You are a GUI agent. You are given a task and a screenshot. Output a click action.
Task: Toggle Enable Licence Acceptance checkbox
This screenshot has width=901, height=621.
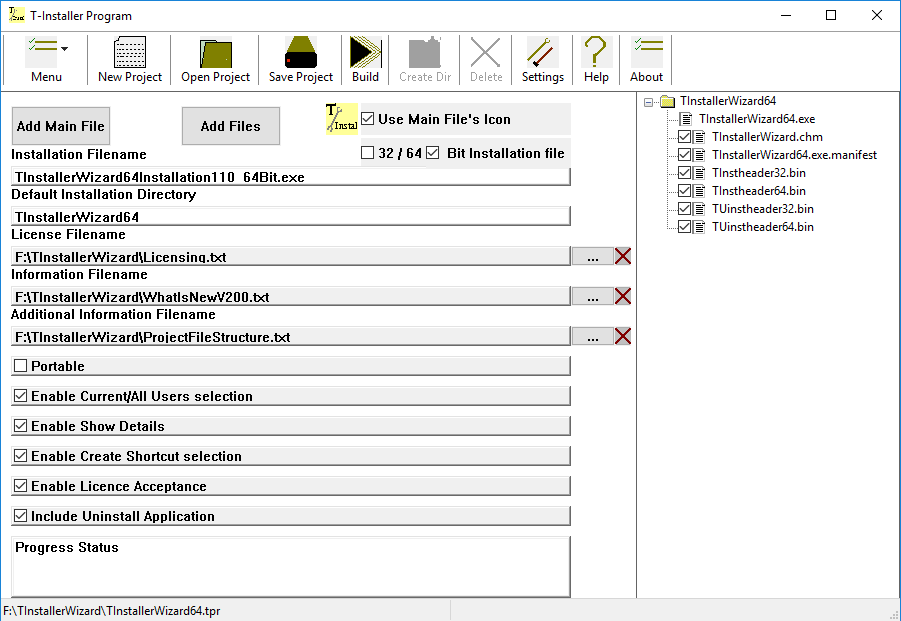(21, 486)
